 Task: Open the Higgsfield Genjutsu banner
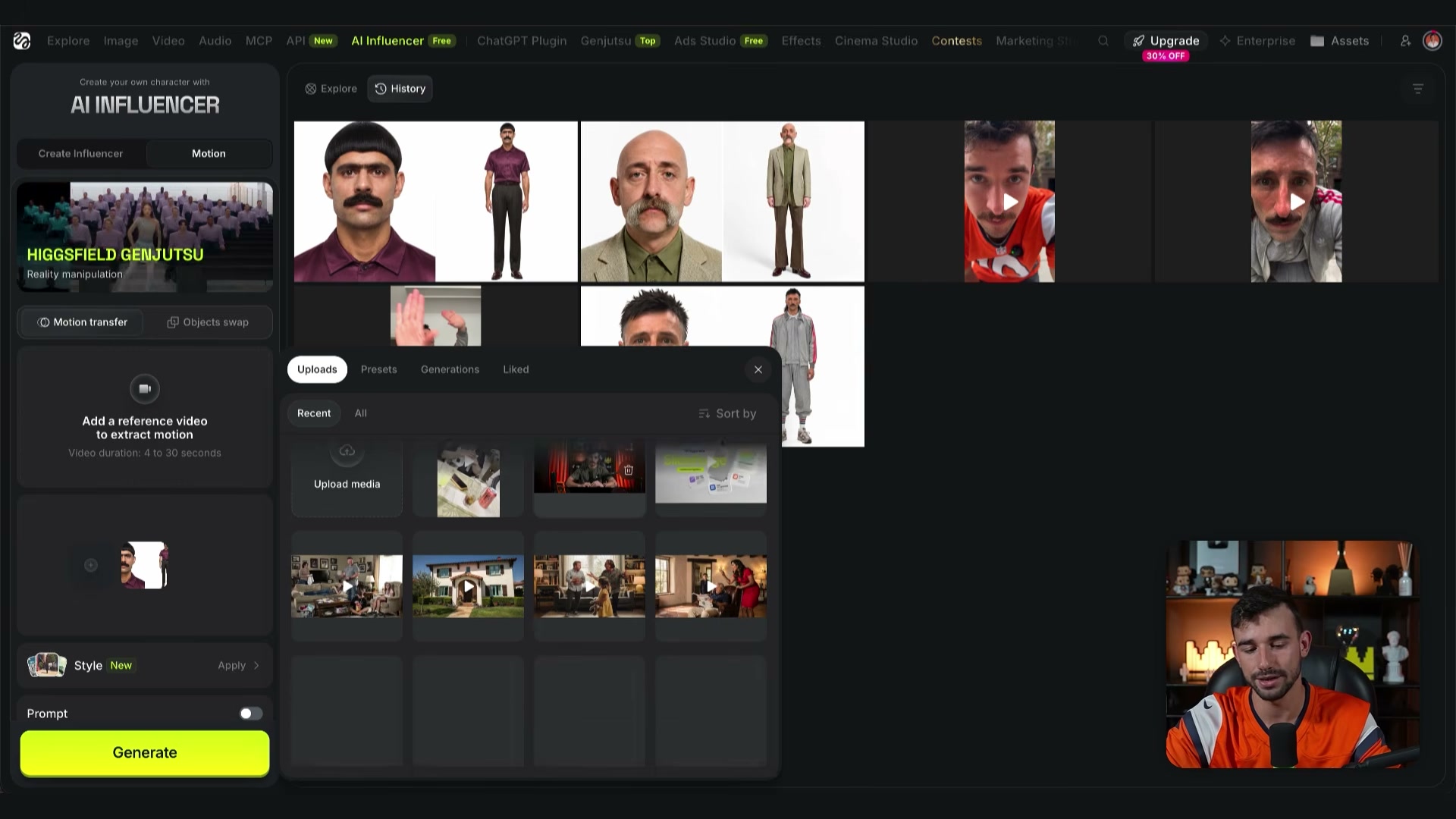pyautogui.click(x=145, y=237)
